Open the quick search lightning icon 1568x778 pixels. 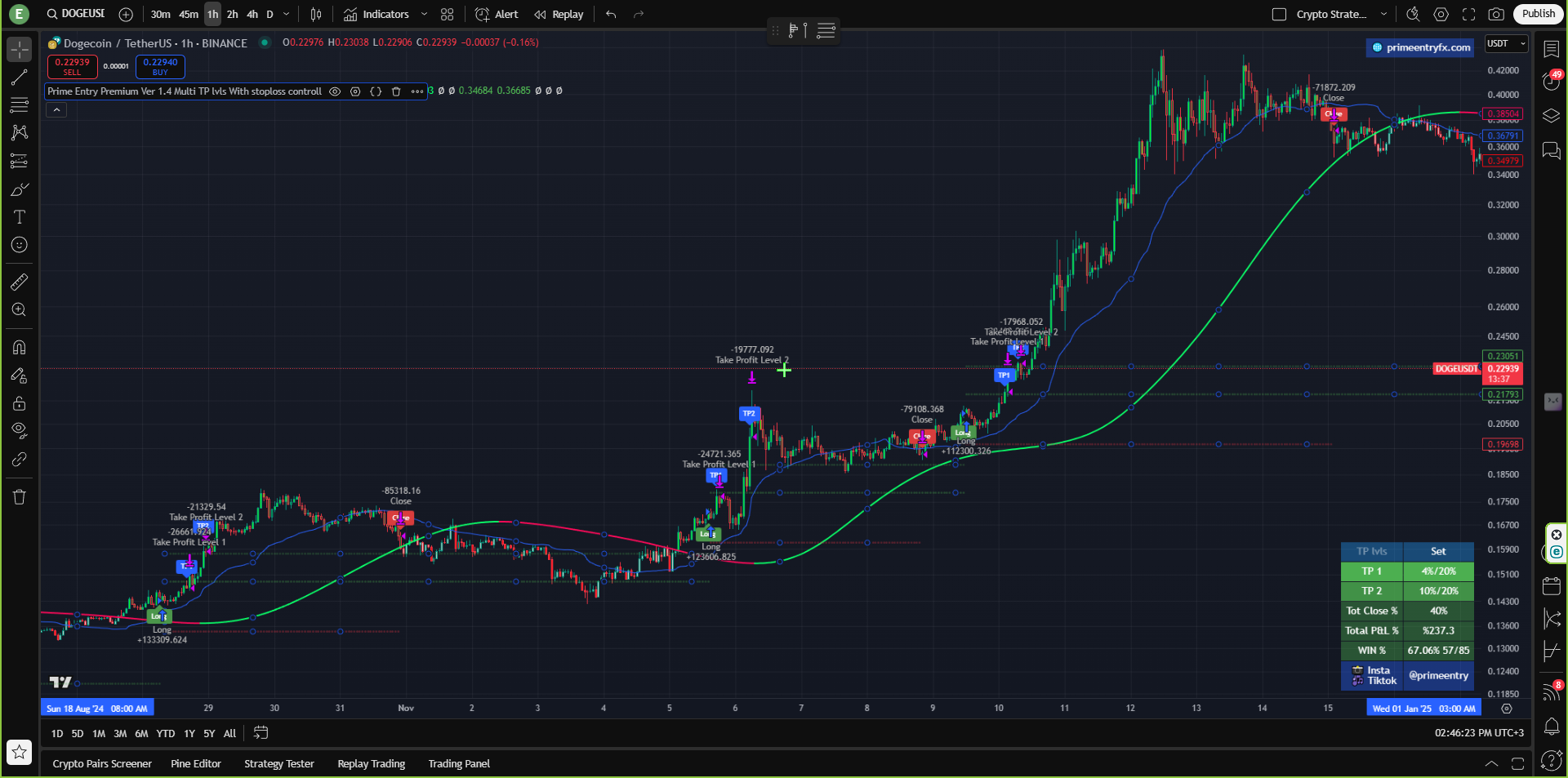[x=1413, y=14]
